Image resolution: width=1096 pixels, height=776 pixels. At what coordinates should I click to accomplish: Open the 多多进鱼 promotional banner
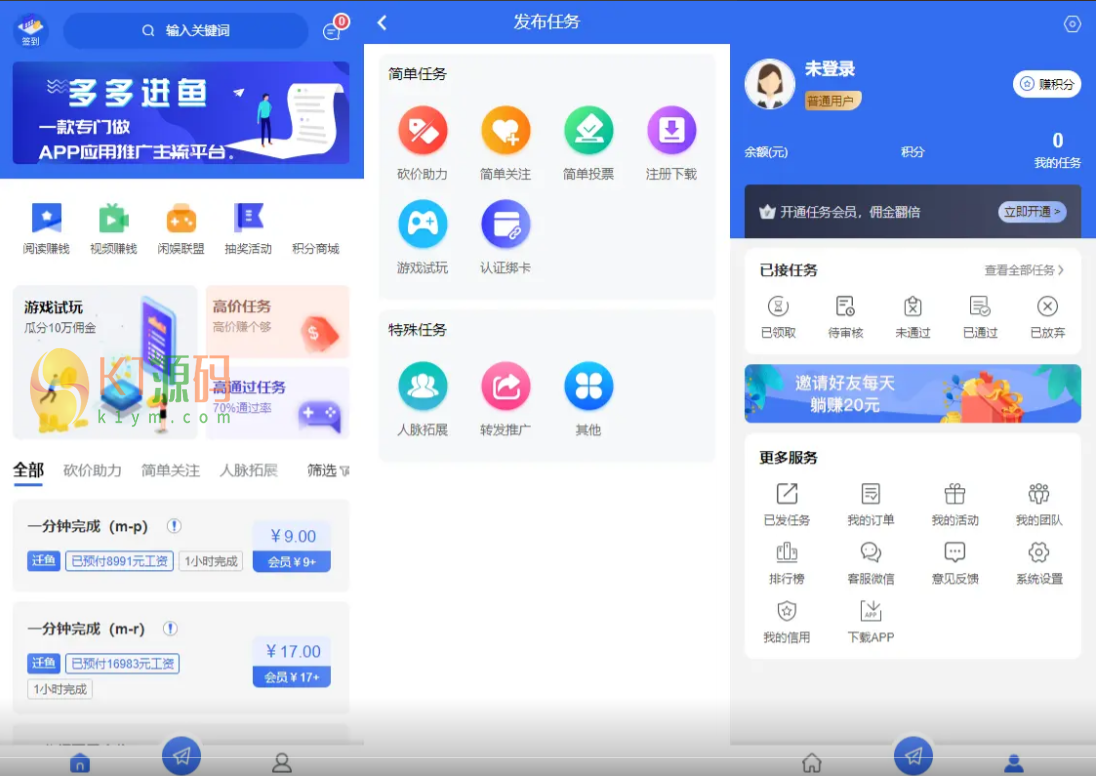point(181,113)
